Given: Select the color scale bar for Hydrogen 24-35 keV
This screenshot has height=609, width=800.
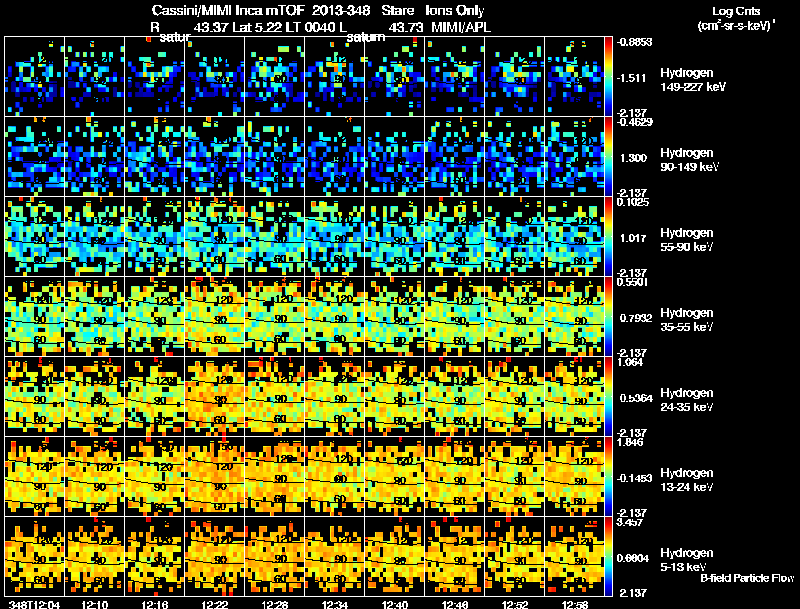Looking at the screenshot, I should [608, 397].
